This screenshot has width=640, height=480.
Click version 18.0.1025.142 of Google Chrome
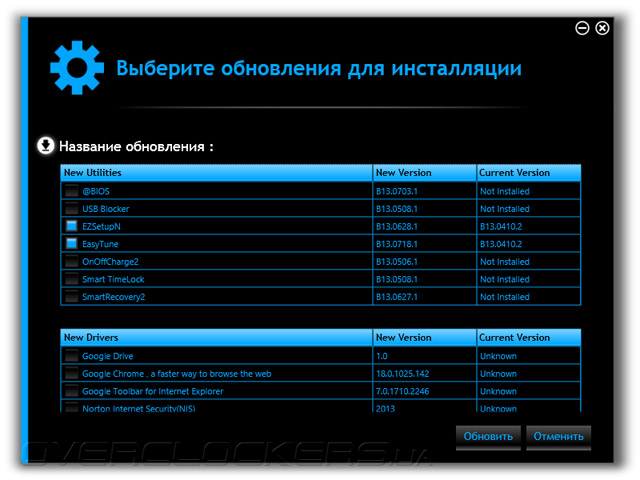coord(402,373)
